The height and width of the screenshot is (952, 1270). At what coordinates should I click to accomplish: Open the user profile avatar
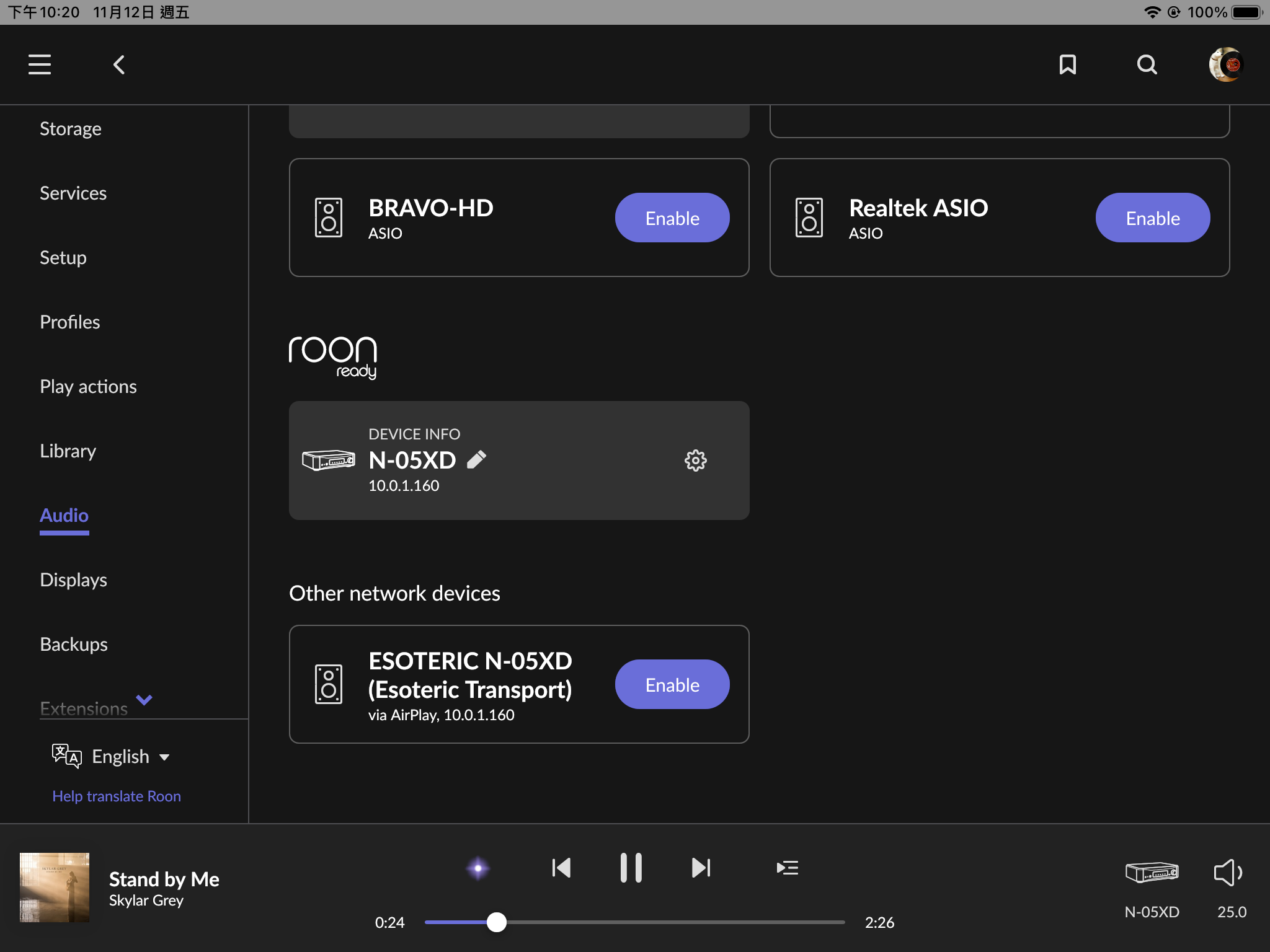[x=1226, y=64]
